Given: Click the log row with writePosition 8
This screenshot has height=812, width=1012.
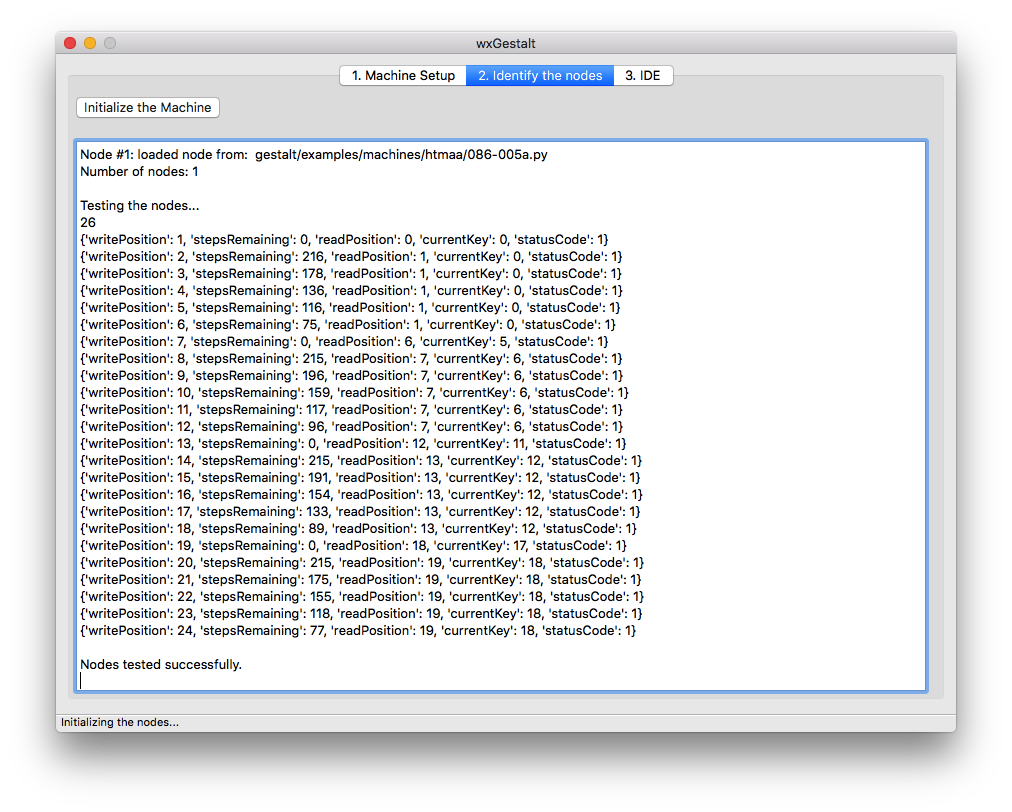Looking at the screenshot, I should [351, 359].
